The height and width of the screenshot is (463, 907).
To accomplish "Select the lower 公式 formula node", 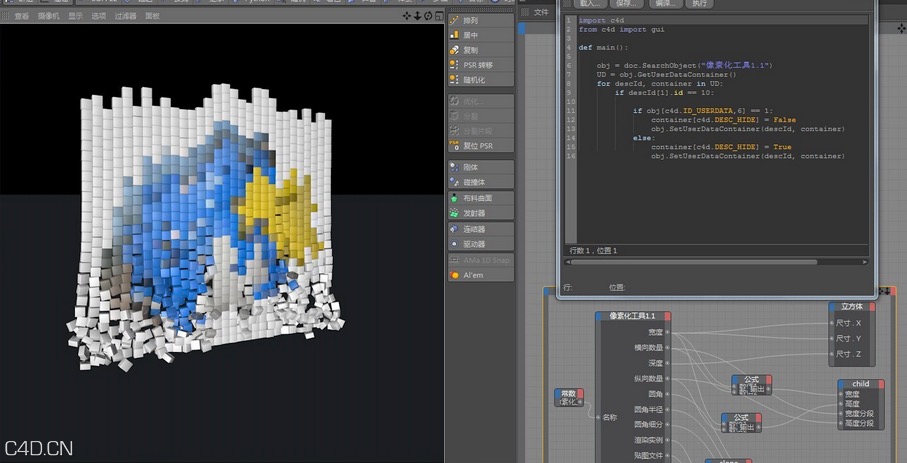I will [x=741, y=422].
